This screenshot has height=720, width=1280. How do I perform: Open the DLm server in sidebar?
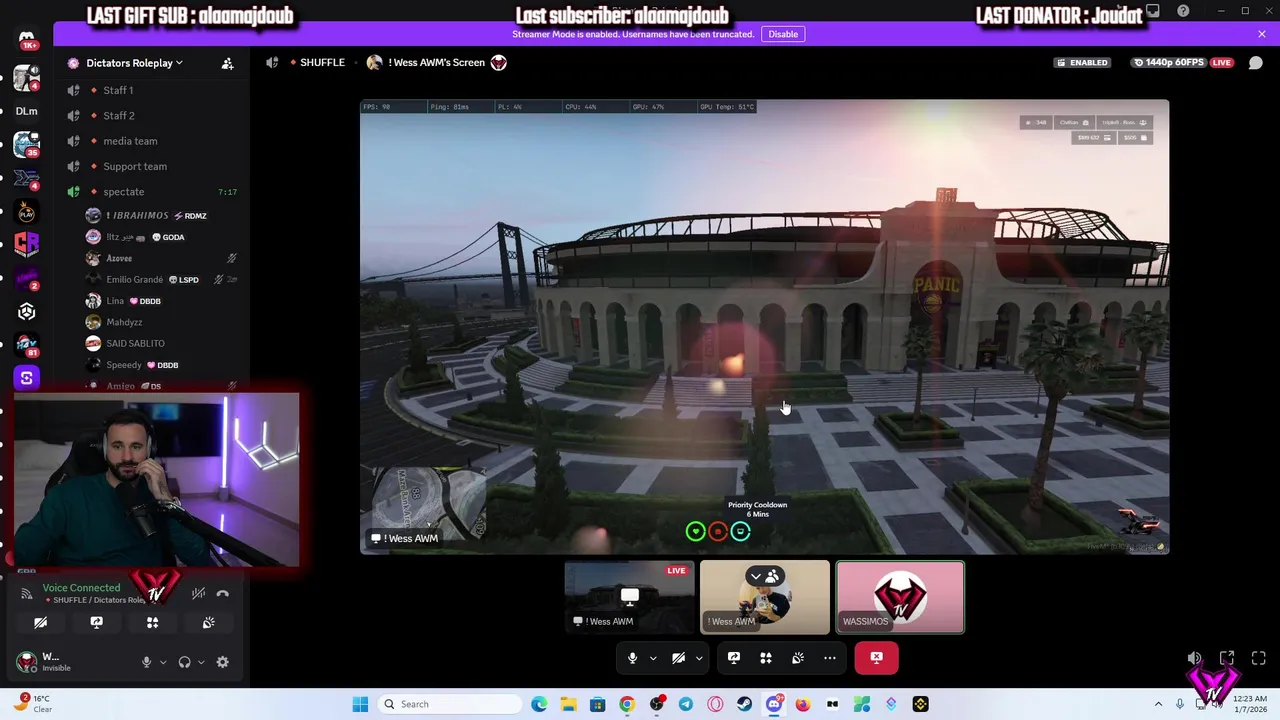pyautogui.click(x=26, y=111)
